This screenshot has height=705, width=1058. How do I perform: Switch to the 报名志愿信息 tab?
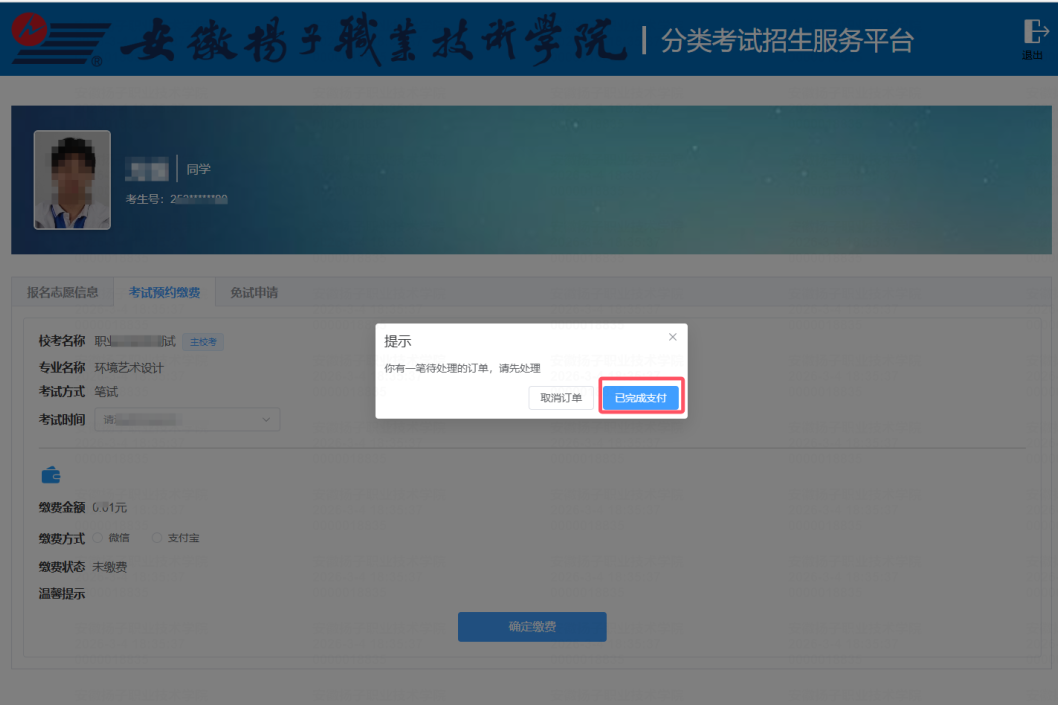[62, 292]
